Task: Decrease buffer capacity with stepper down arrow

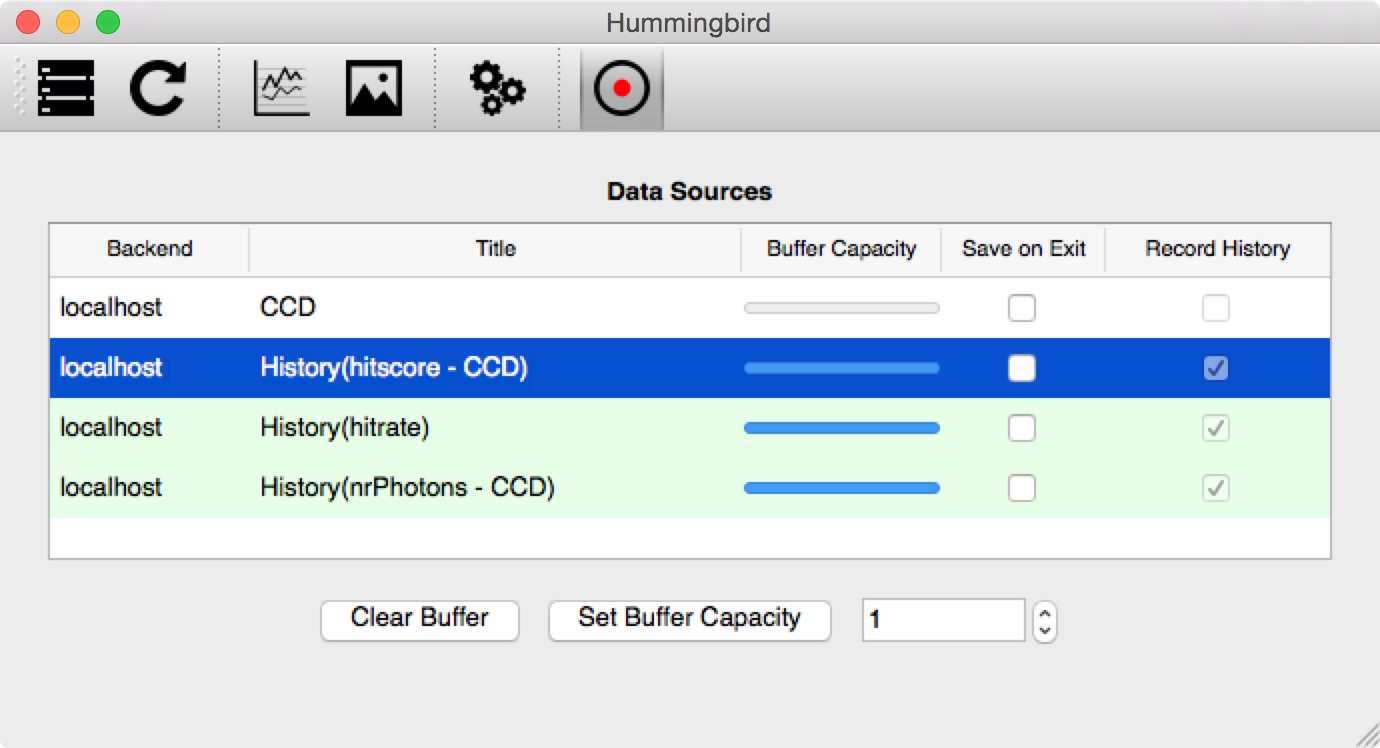Action: click(x=1045, y=631)
